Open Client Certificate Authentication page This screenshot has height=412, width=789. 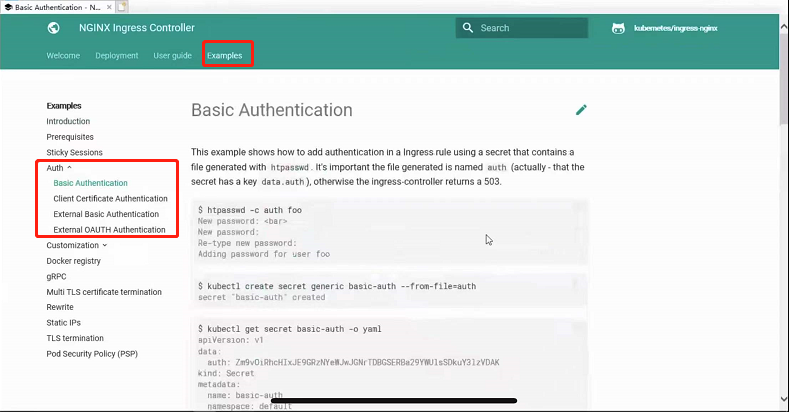click(x=110, y=199)
